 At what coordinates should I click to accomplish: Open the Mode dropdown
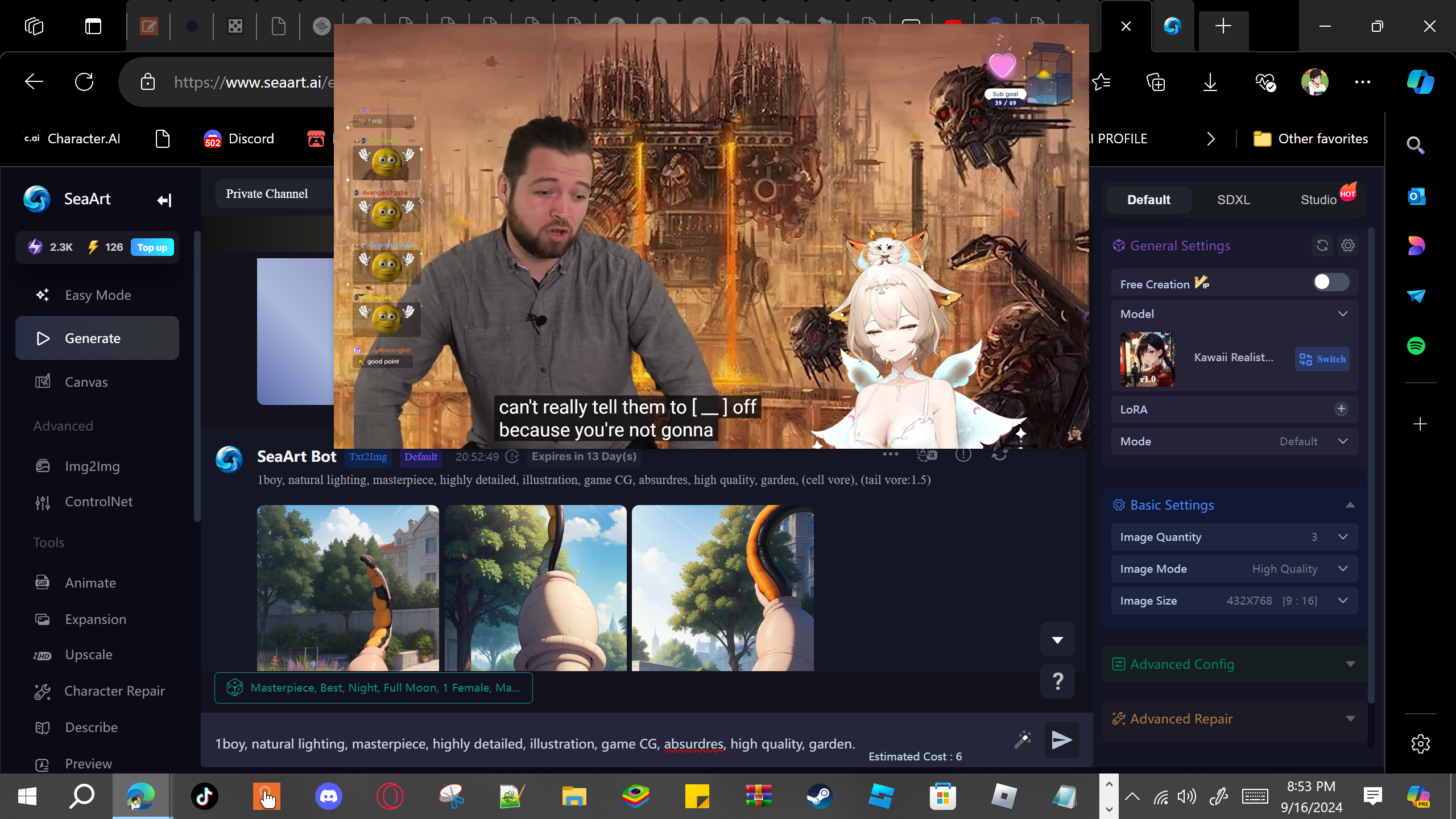click(x=1235, y=441)
